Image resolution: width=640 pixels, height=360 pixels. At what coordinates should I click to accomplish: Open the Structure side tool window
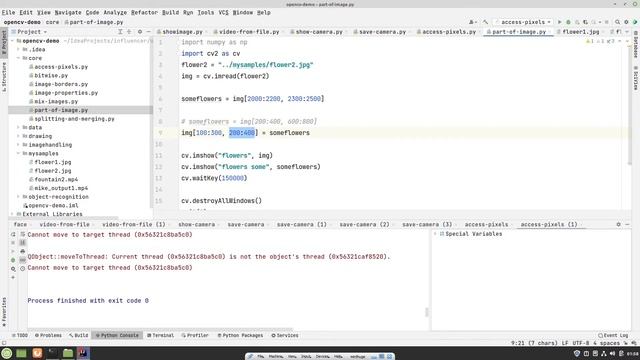(4, 77)
